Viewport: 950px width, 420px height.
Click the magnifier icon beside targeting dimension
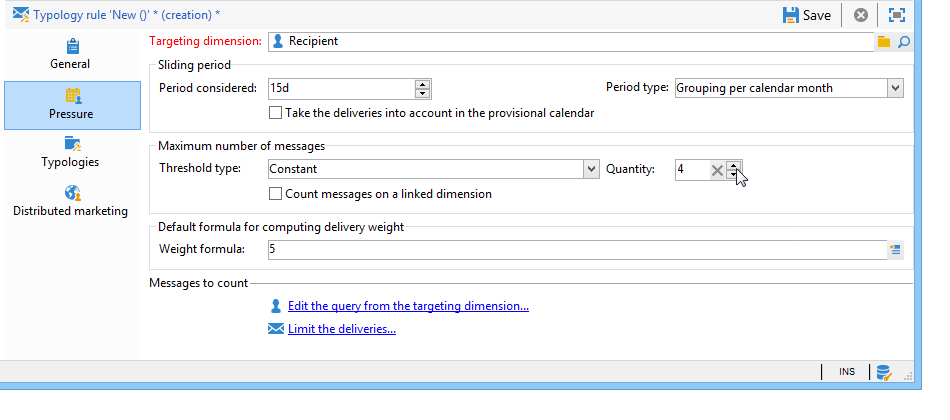[x=903, y=42]
